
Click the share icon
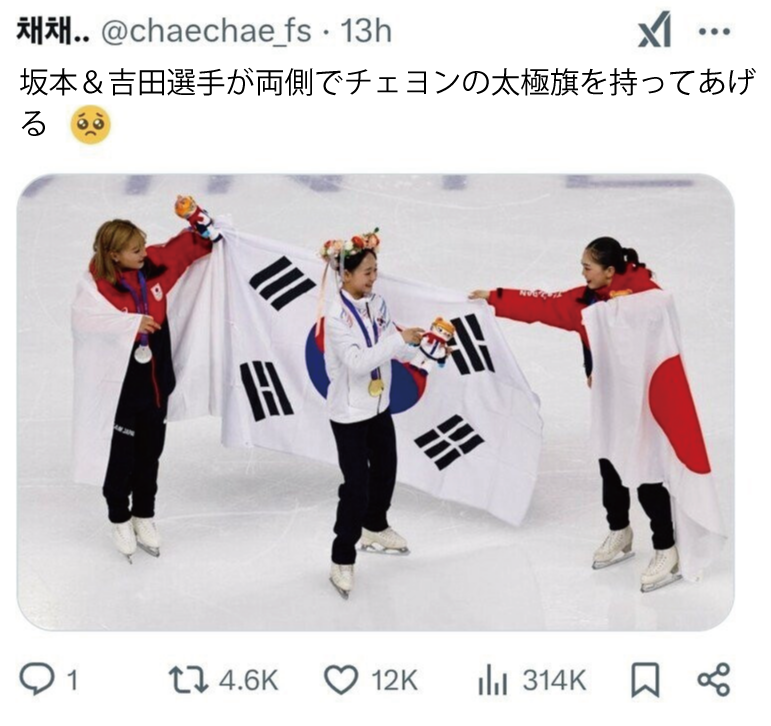coord(714,680)
